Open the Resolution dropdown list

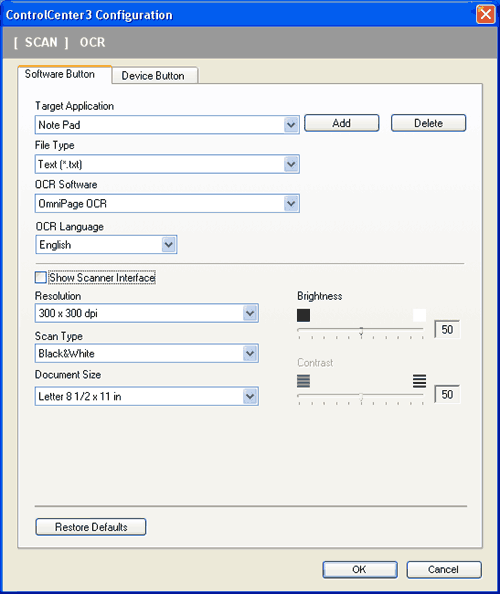[147, 313]
